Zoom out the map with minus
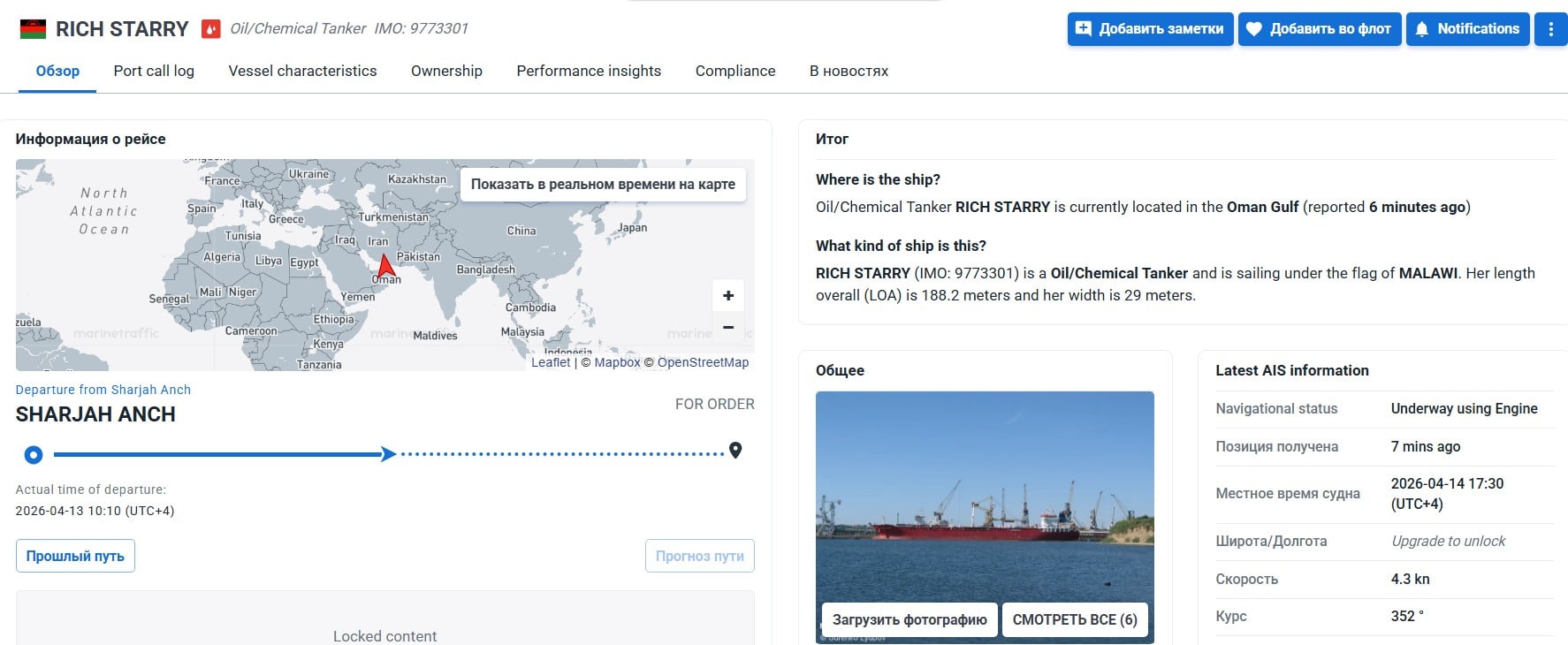Screen dimensions: 1568x645 tap(727, 327)
